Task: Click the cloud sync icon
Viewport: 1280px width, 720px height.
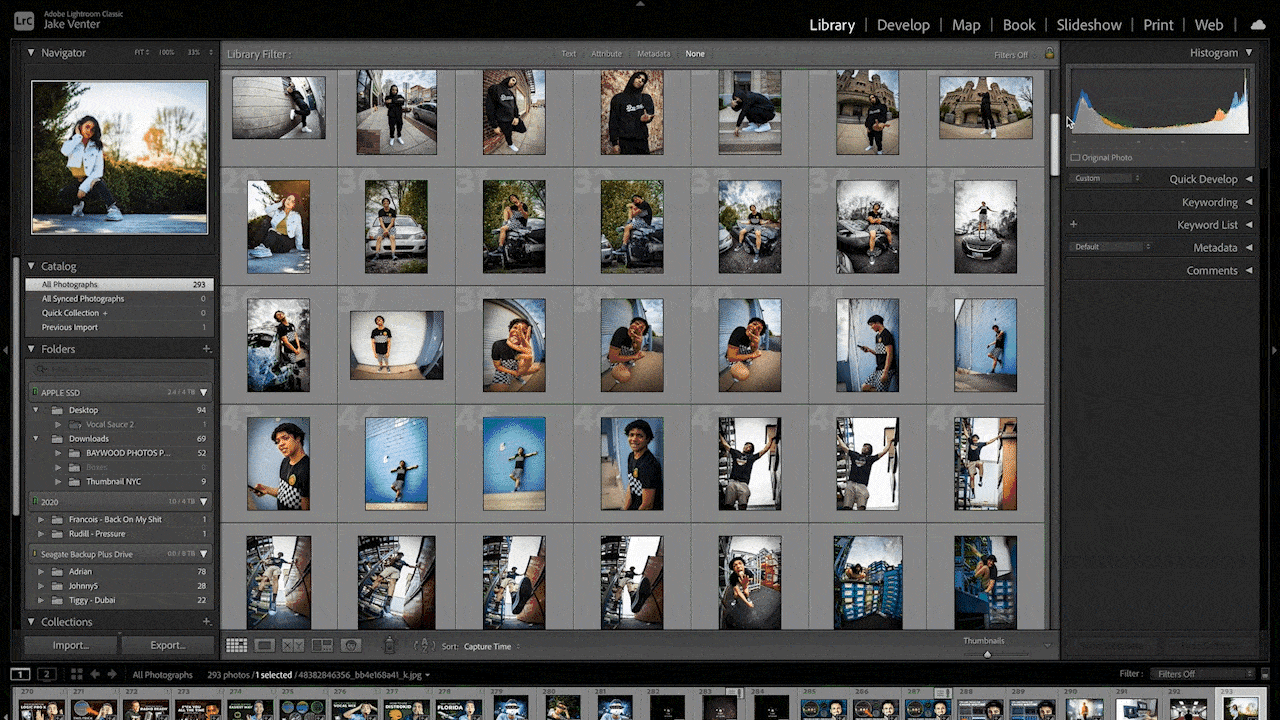Action: (x=1257, y=25)
